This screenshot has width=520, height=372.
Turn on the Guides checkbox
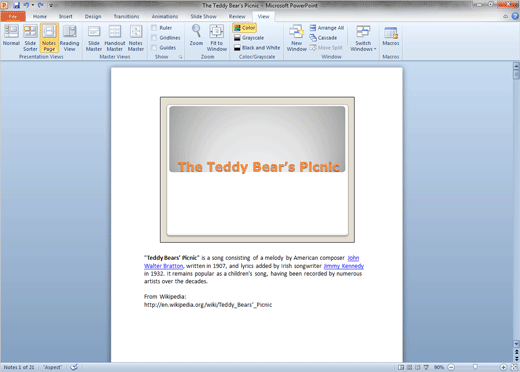pyautogui.click(x=154, y=48)
